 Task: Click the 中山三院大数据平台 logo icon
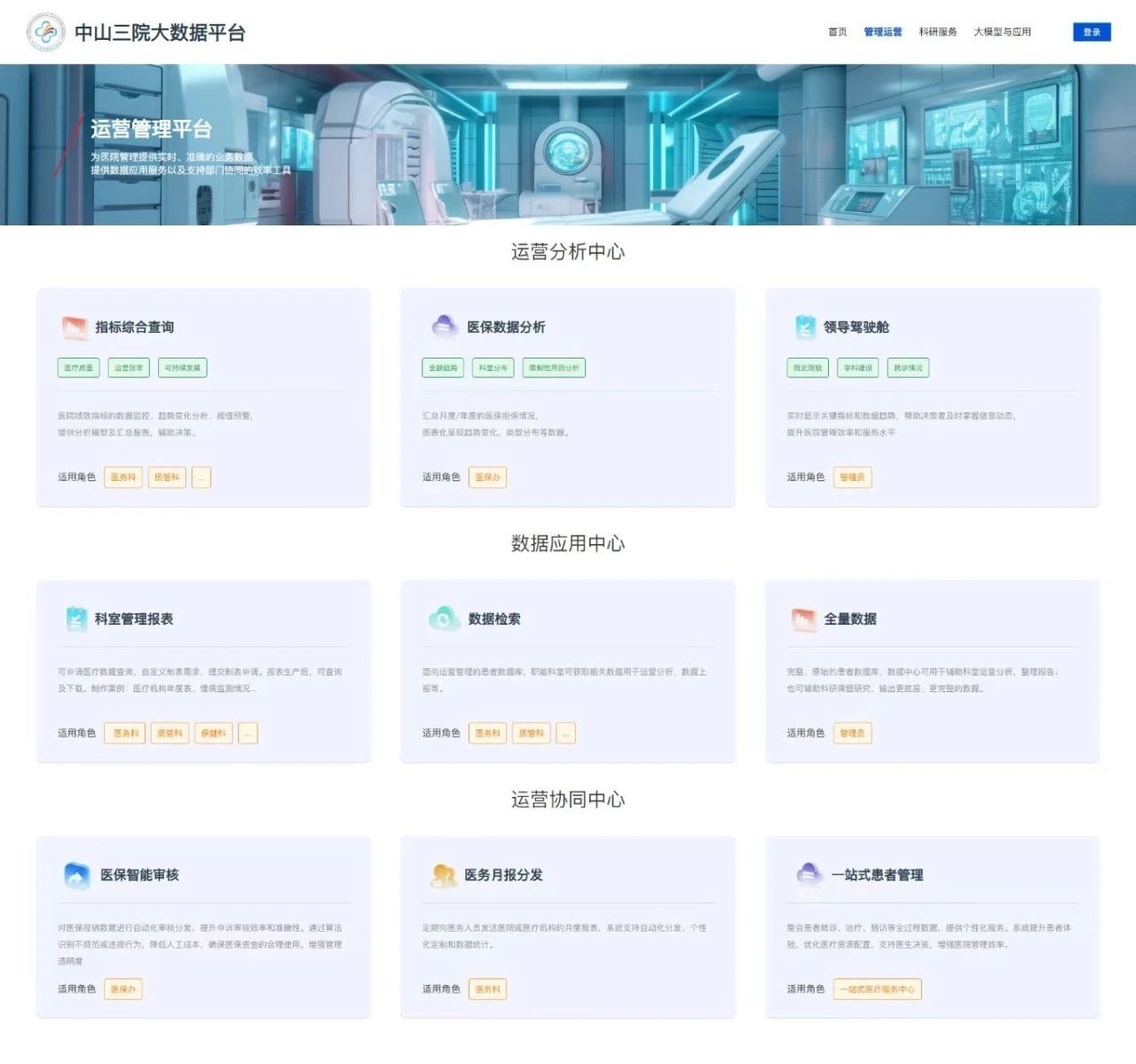point(45,32)
